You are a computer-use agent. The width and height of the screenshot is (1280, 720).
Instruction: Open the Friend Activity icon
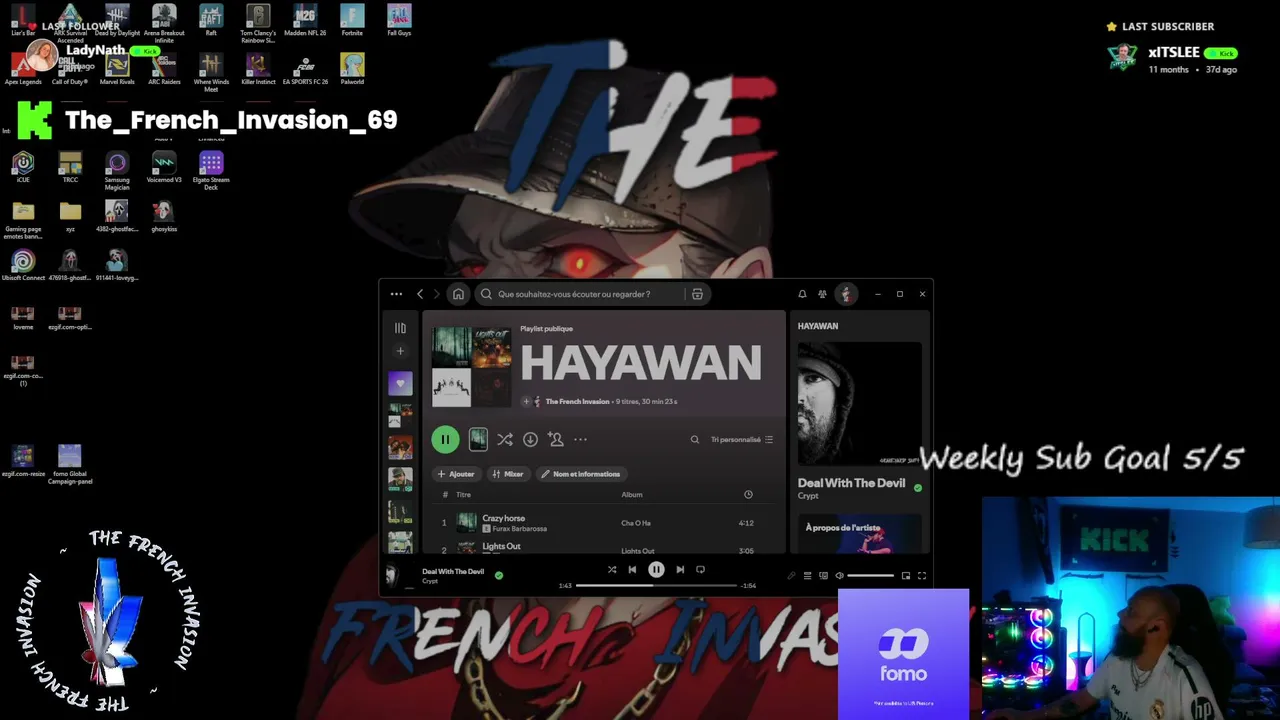822,294
